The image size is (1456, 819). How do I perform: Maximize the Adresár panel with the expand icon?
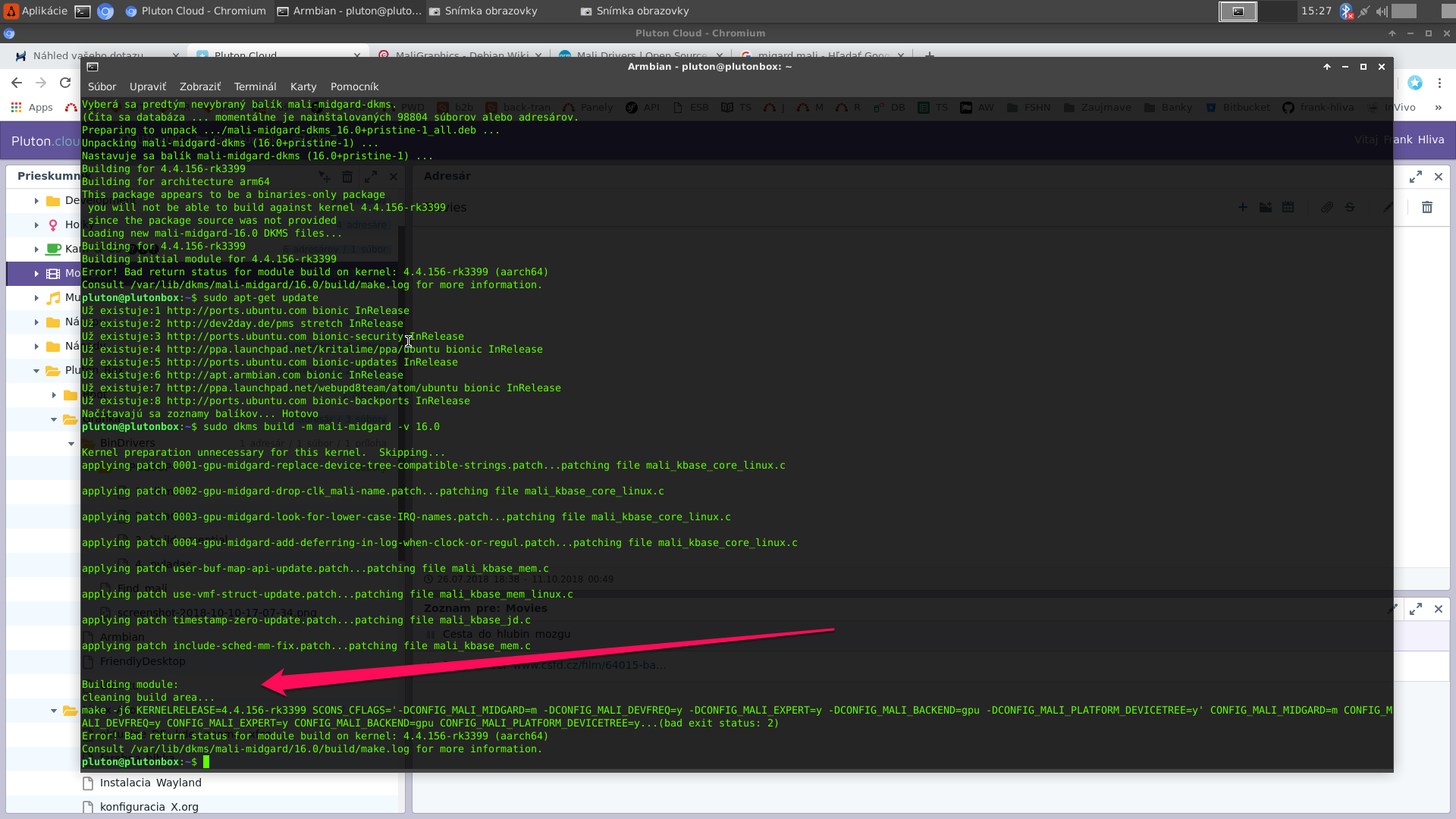1416,177
